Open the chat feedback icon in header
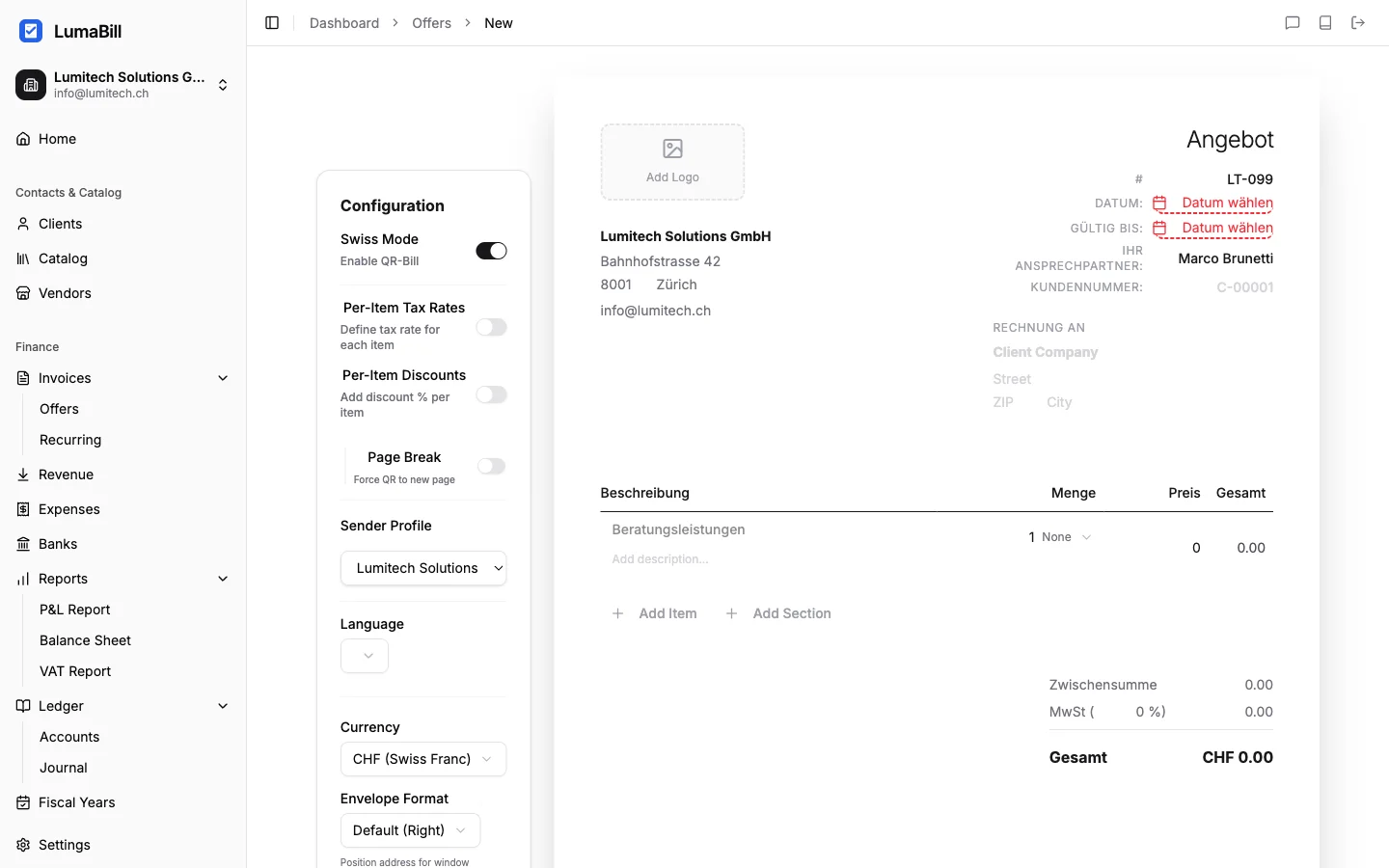 pyautogui.click(x=1293, y=23)
